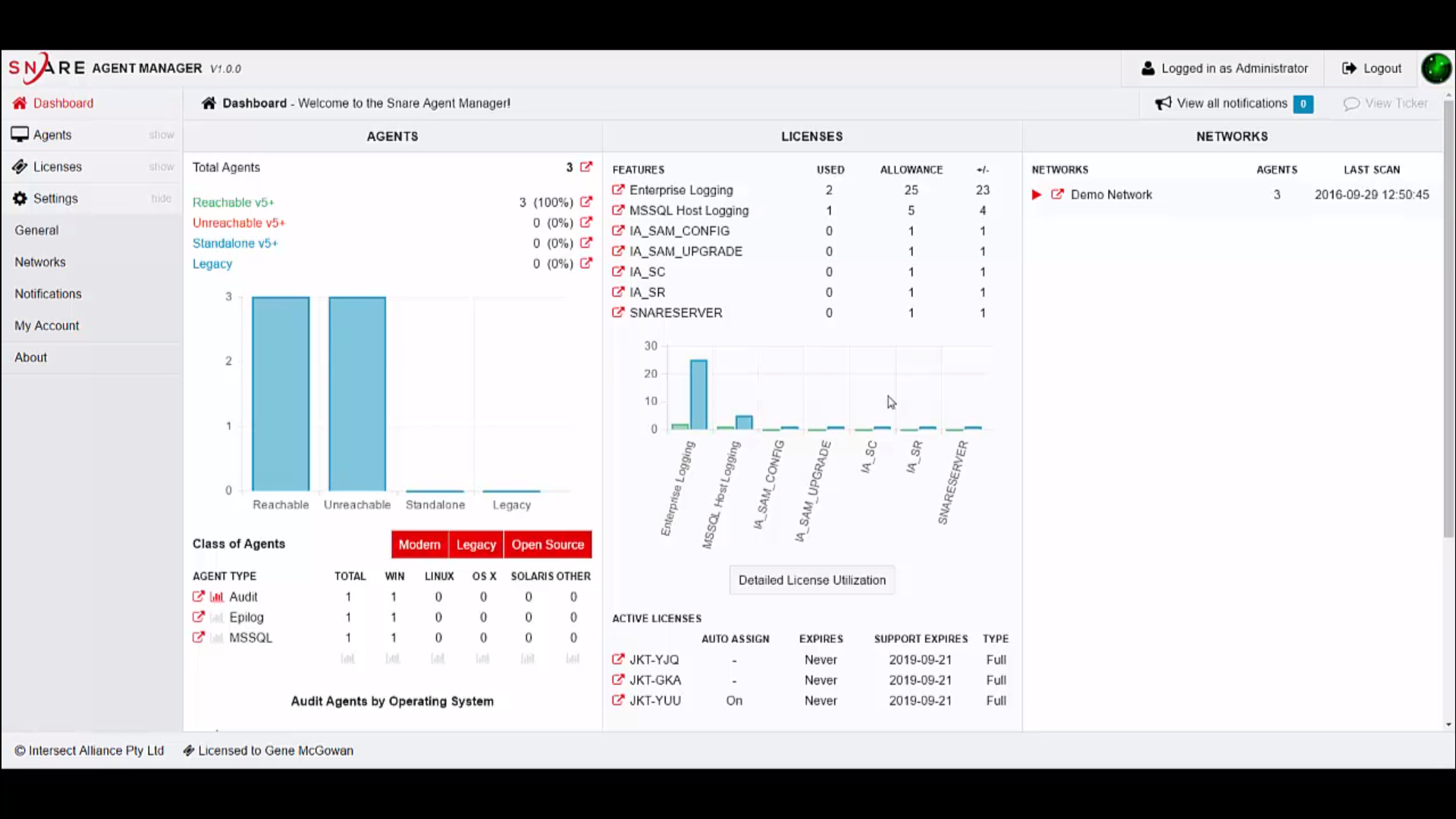Open Total Agents external link icon
This screenshot has width=1456, height=819.
point(586,167)
